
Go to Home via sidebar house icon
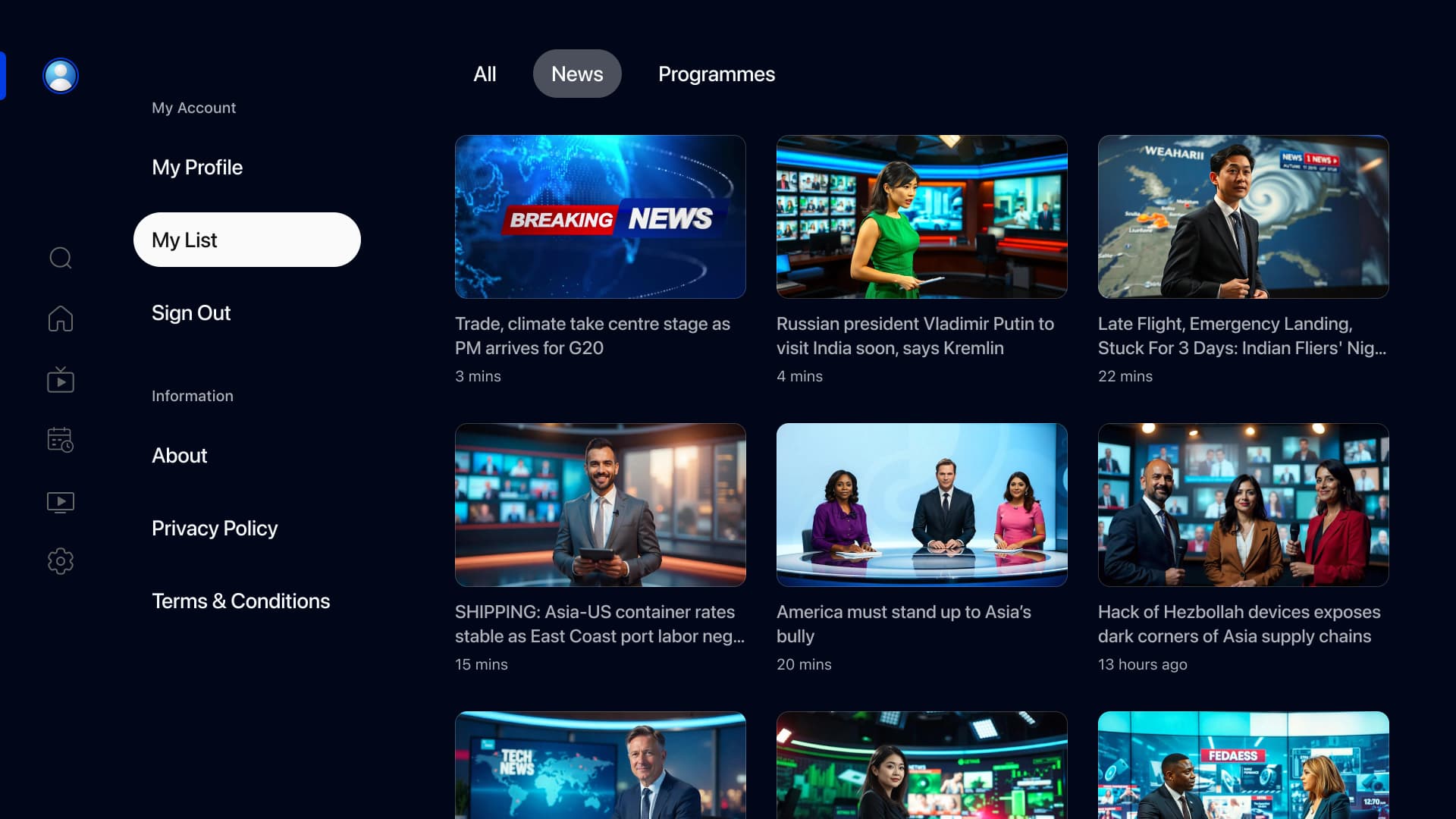coord(61,318)
